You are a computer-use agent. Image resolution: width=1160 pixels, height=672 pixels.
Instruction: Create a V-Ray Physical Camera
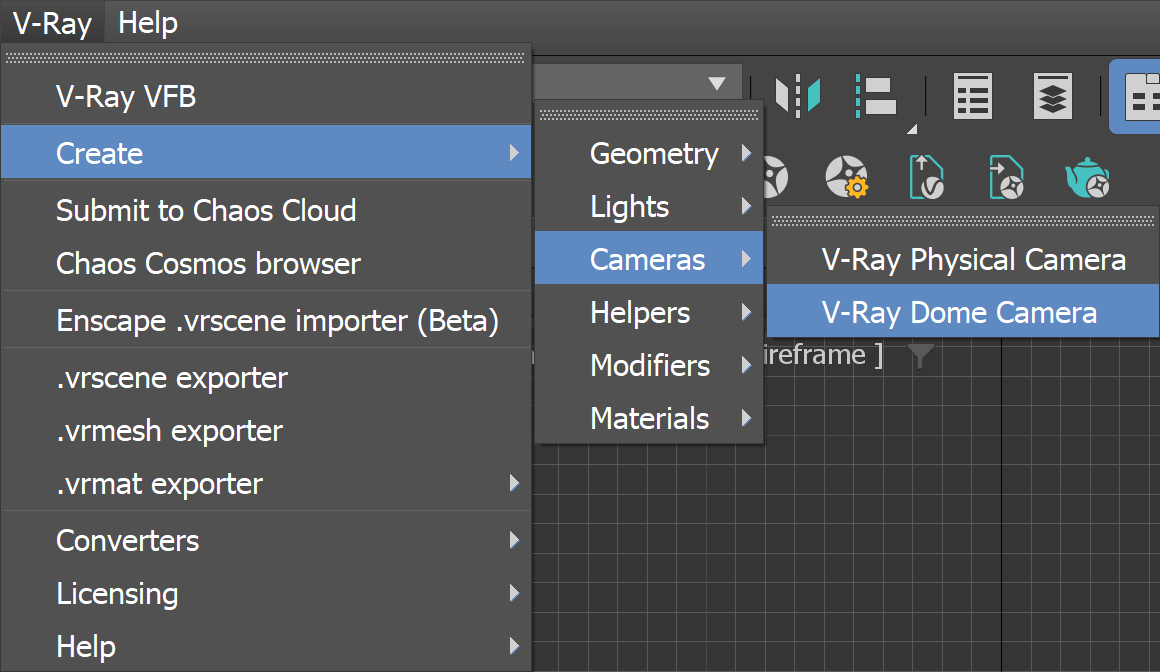point(962,259)
